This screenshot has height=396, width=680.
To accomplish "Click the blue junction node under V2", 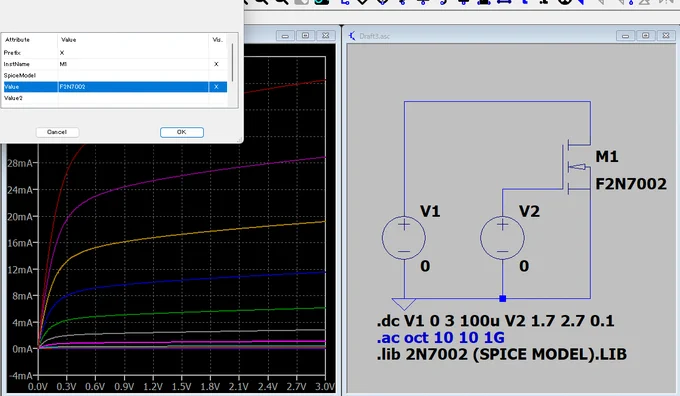I will (503, 298).
